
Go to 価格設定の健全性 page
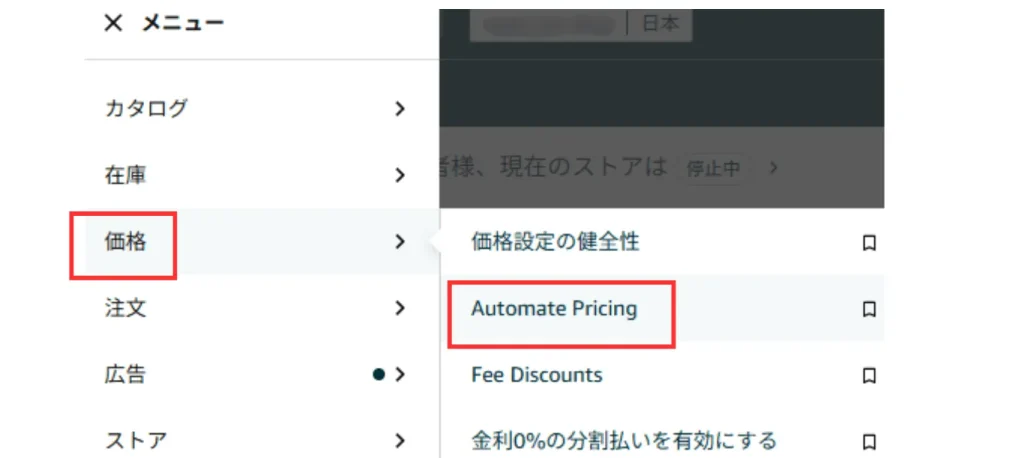(x=555, y=242)
